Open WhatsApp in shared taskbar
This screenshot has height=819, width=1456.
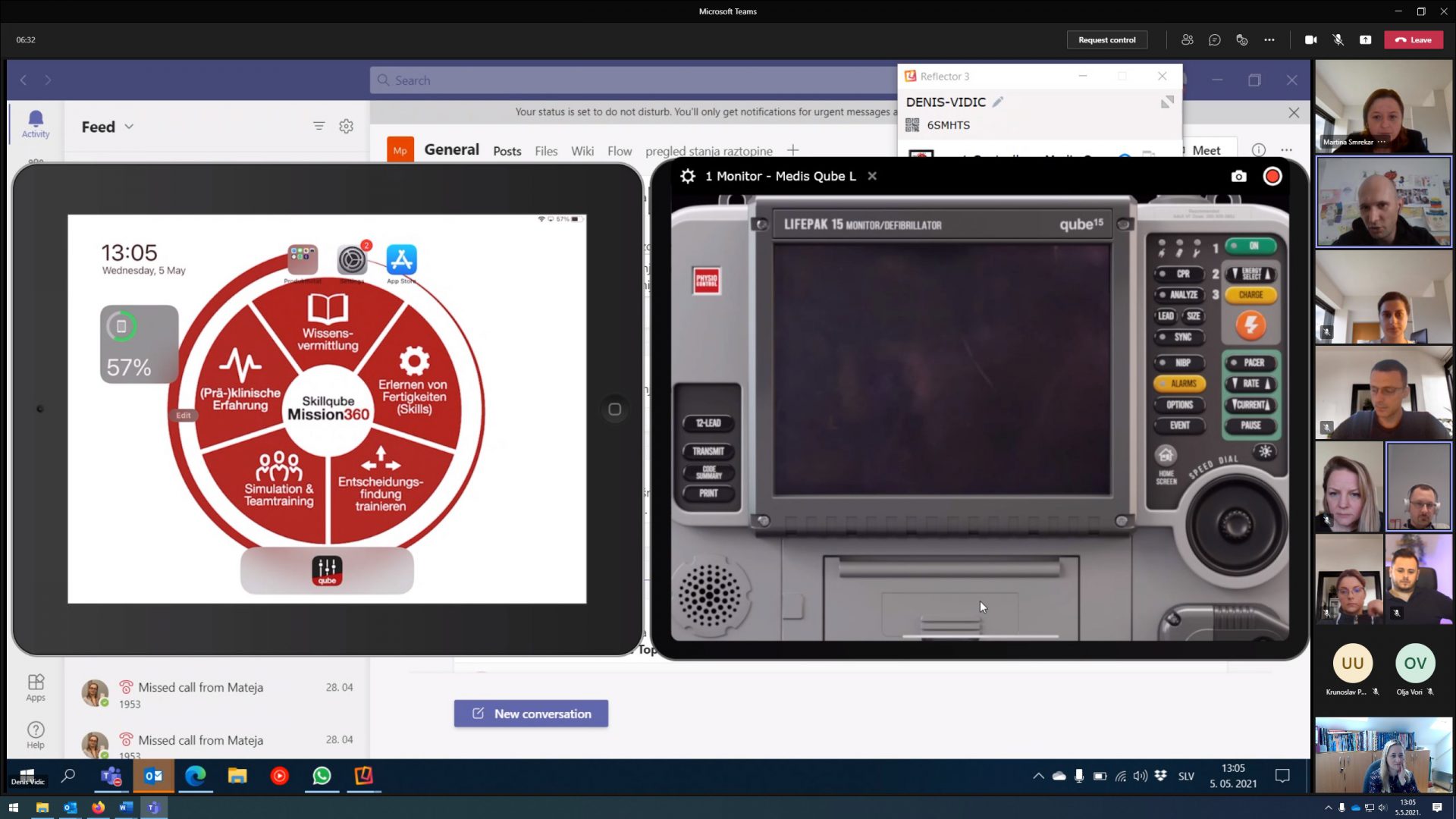tap(322, 776)
